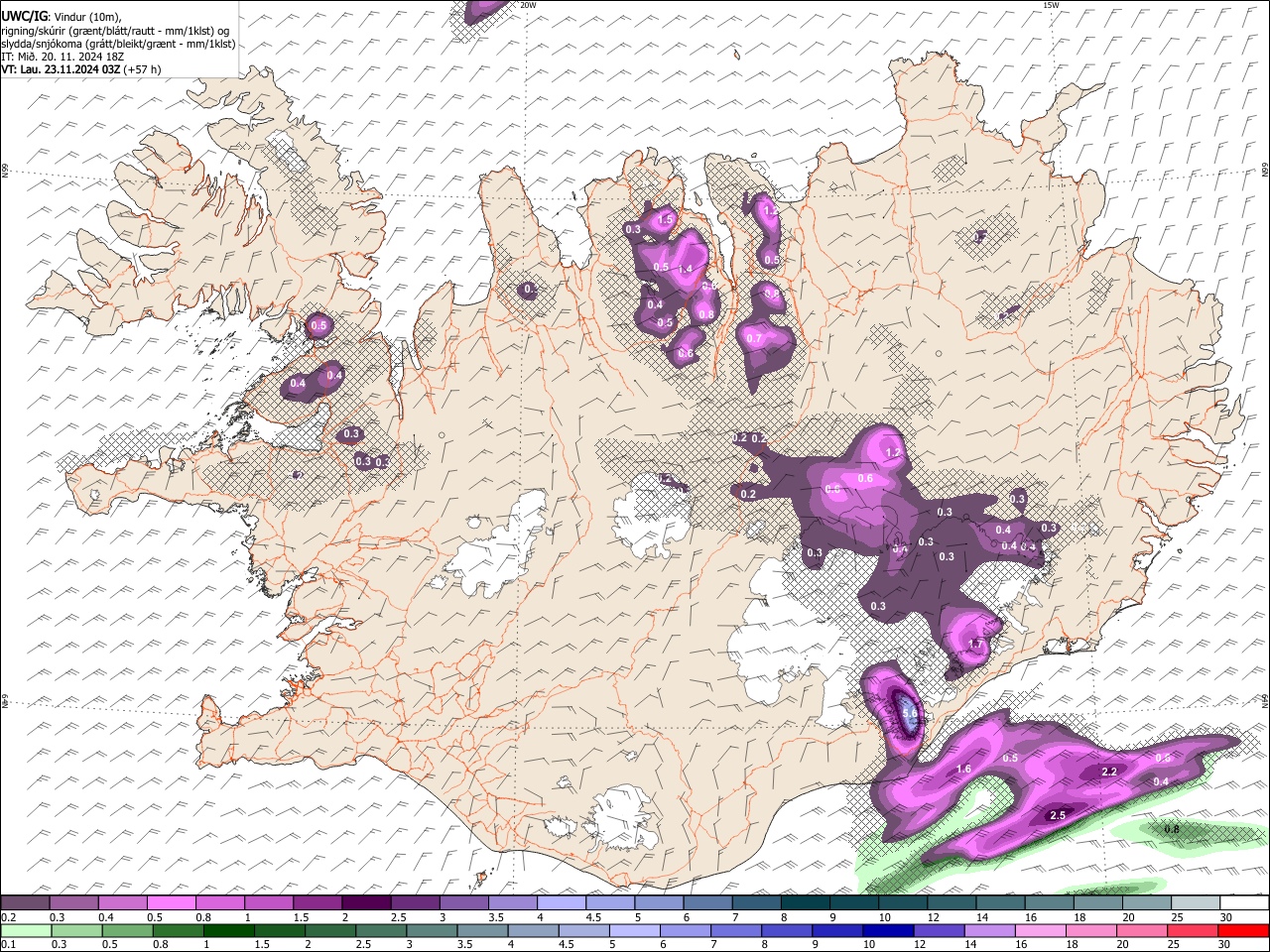Click the '20W' longitude label at top
Image resolution: width=1270 pixels, height=952 pixels.
point(528,5)
